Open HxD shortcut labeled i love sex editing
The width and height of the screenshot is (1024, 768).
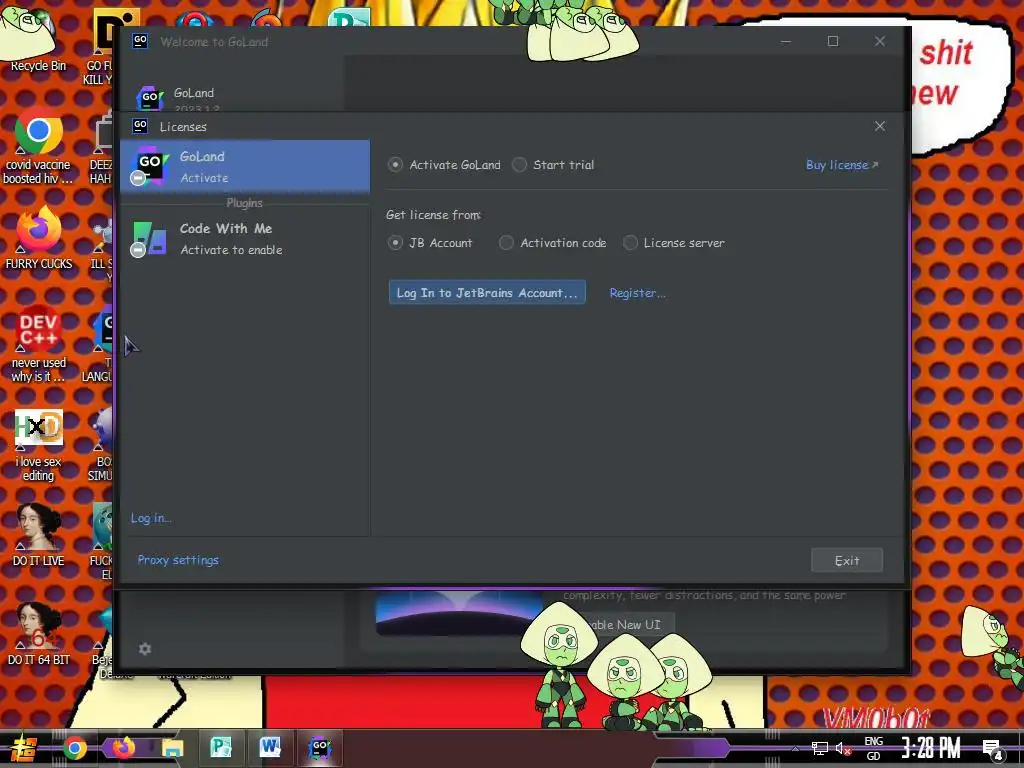point(38,444)
